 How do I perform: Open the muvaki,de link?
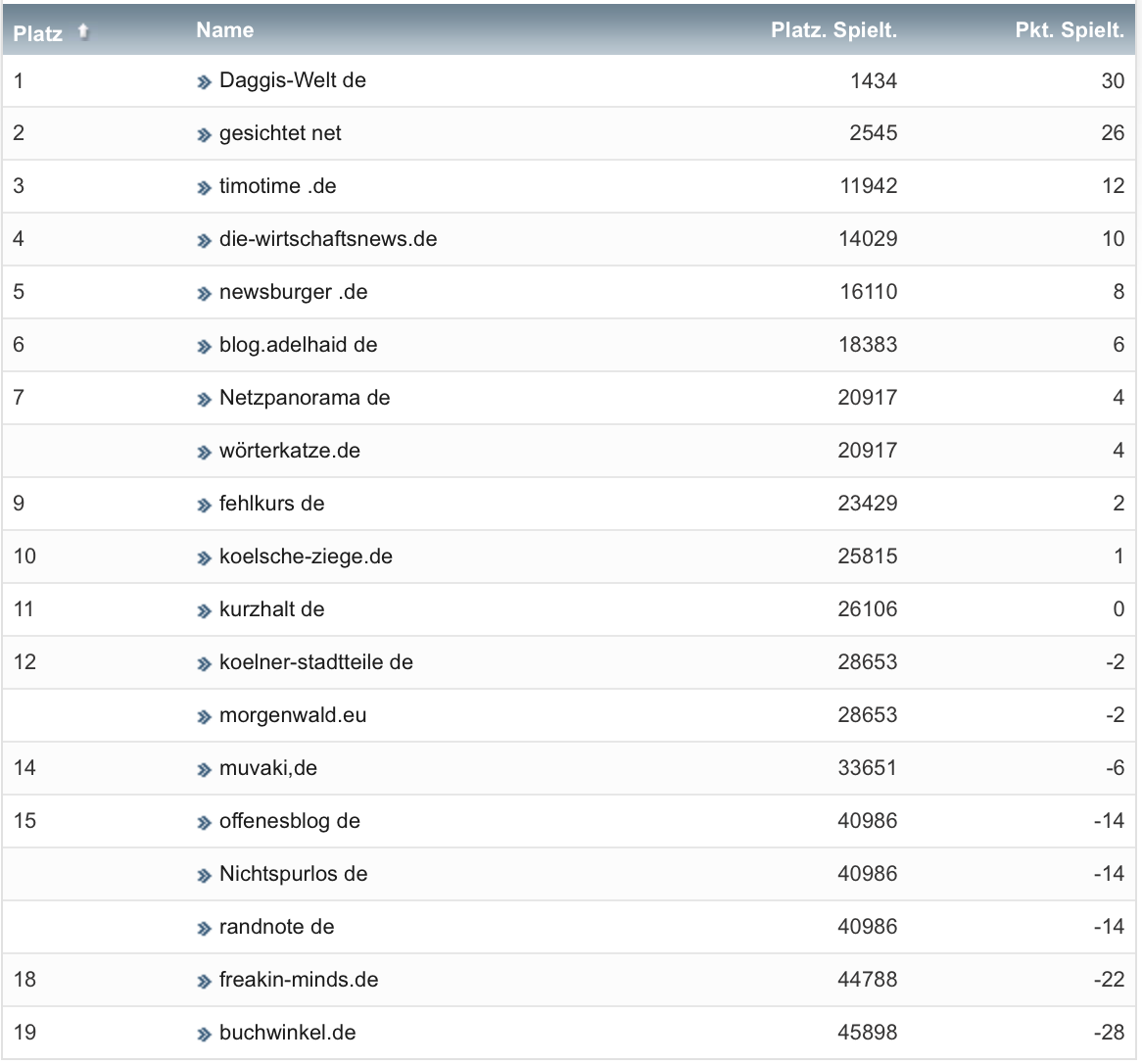(268, 768)
